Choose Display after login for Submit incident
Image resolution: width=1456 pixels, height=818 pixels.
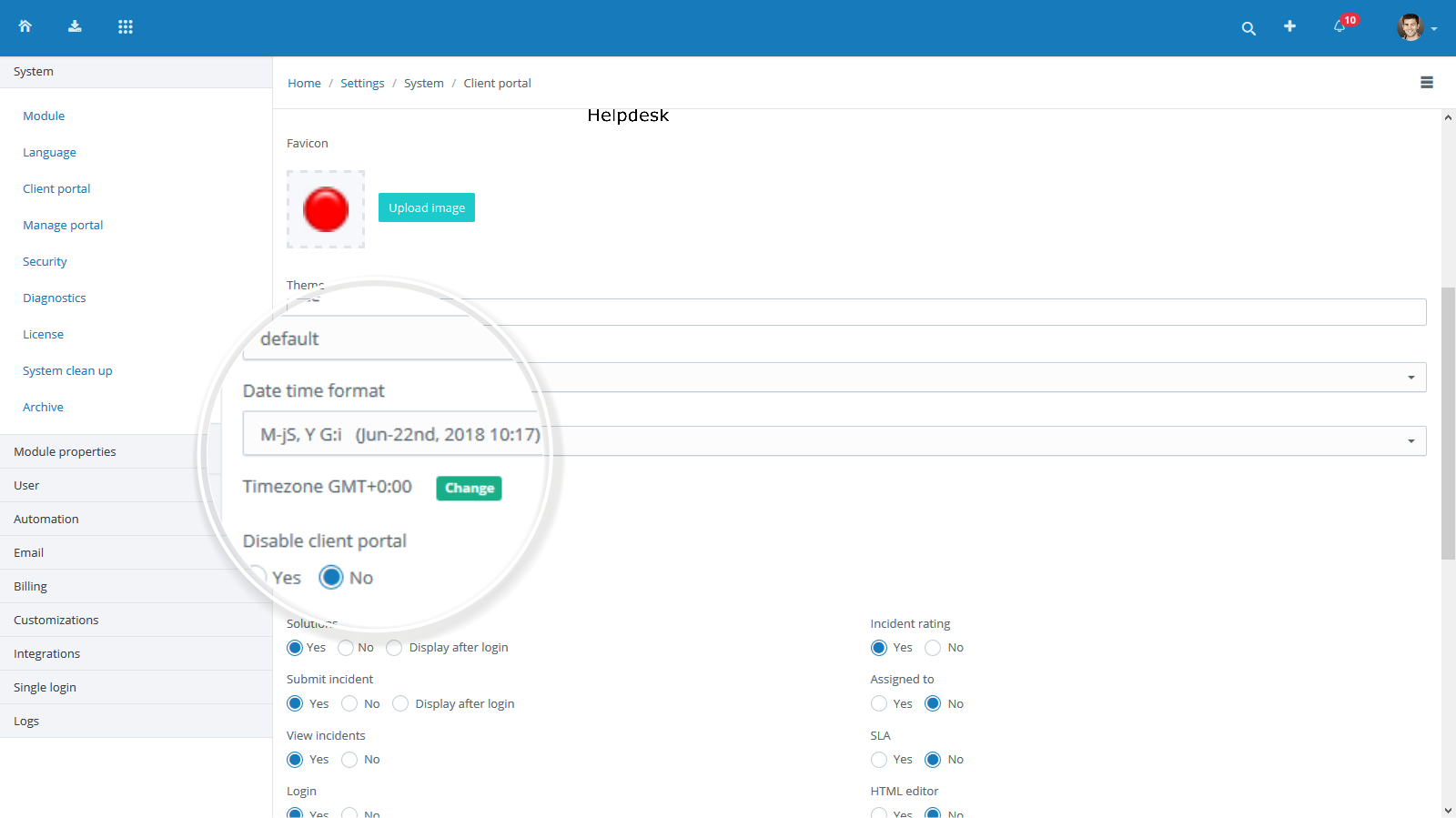tap(400, 703)
